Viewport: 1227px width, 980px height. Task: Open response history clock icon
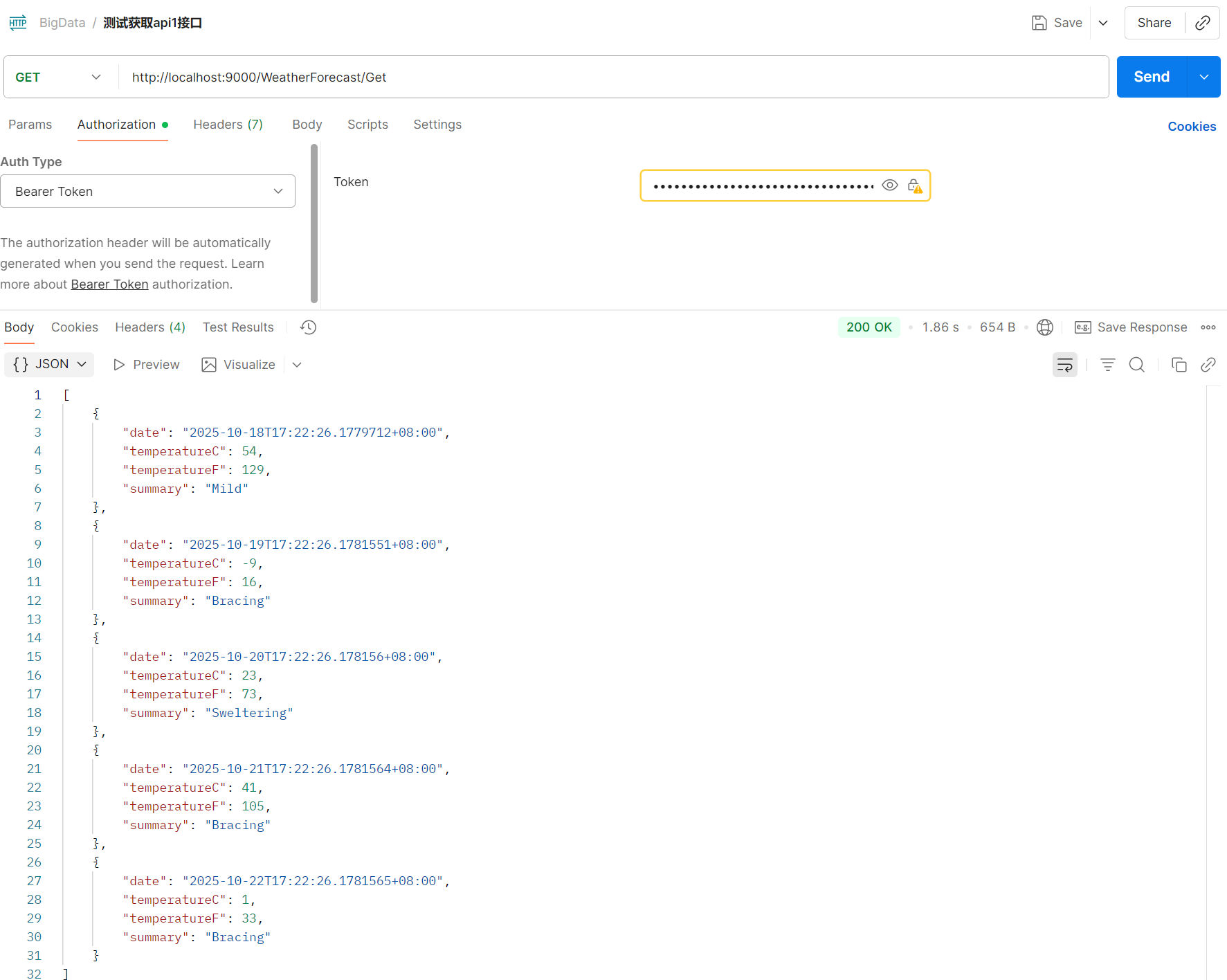click(309, 327)
